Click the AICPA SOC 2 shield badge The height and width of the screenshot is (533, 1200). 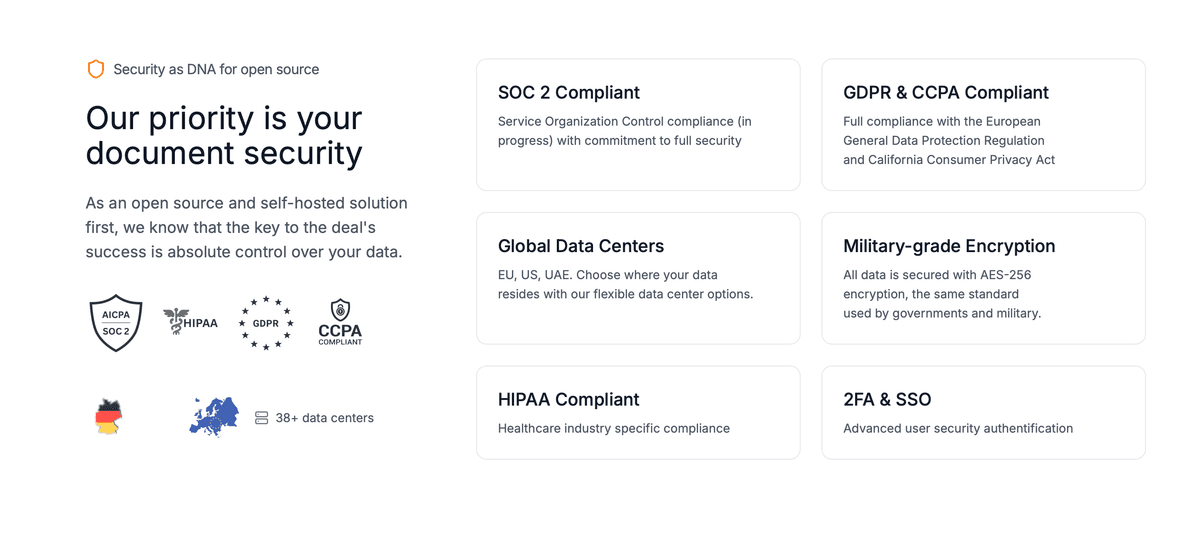point(116,322)
